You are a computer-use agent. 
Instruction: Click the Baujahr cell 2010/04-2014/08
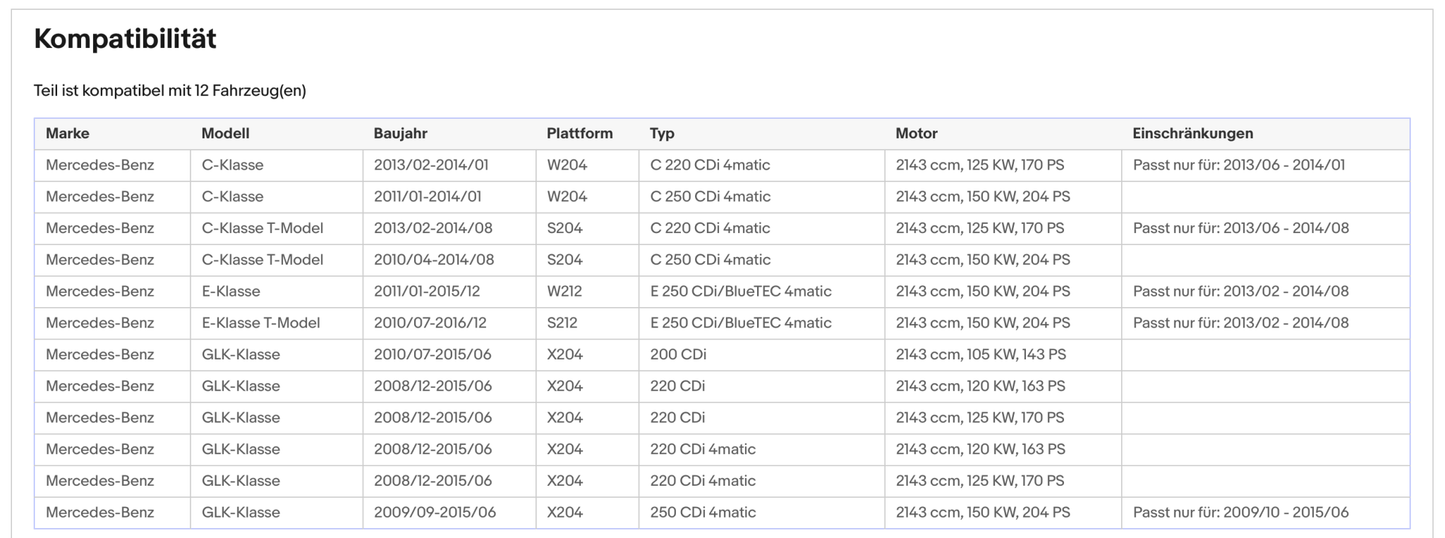pyautogui.click(x=433, y=259)
